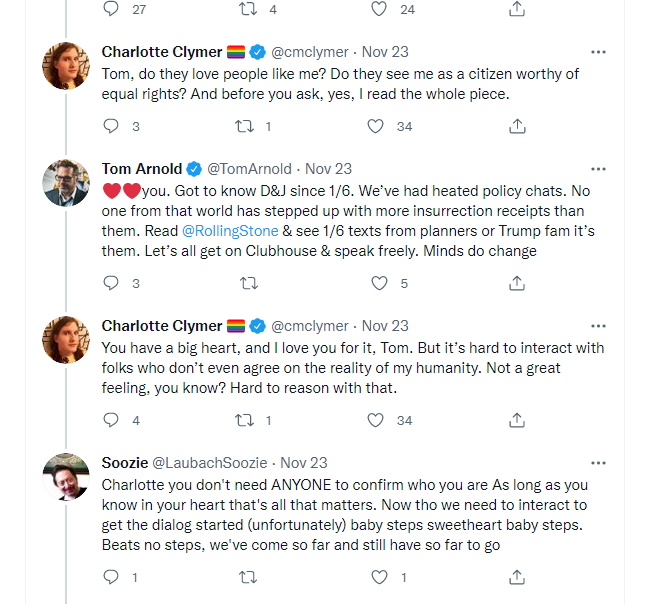Like Tom Arnold's tweet about Clubhouse

tap(379, 283)
